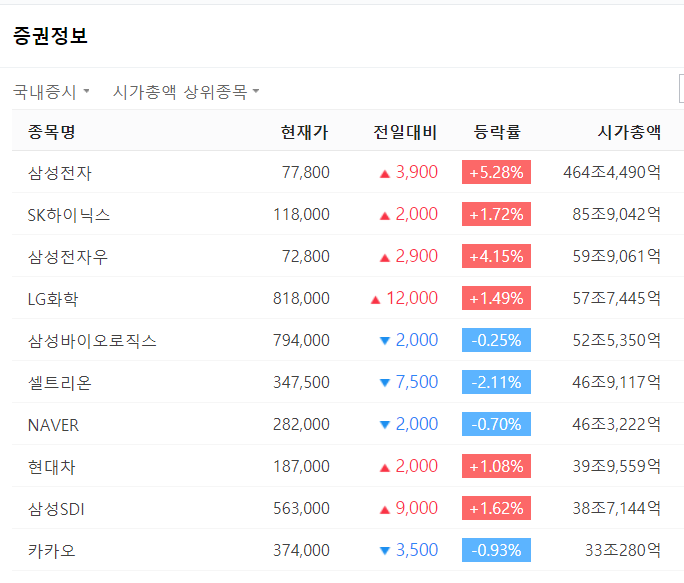The width and height of the screenshot is (684, 583).
Task: Open the 국내증시 dropdown
Action: point(51,92)
